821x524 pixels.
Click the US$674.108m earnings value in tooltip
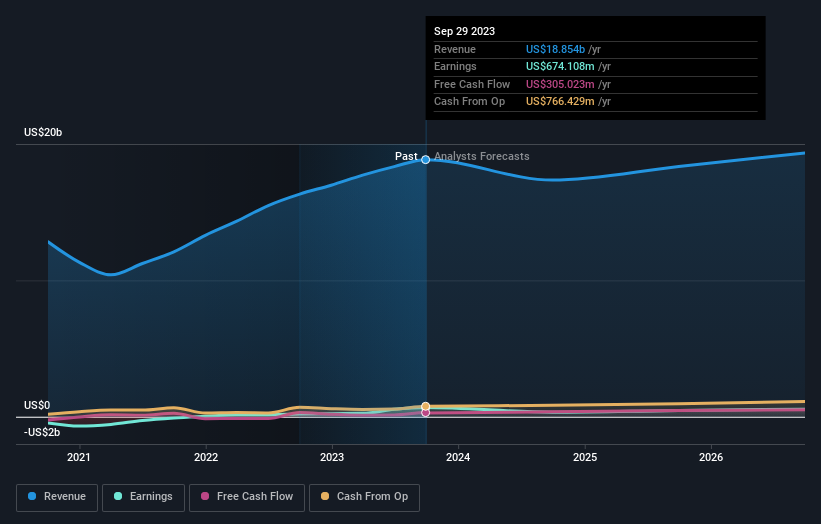560,66
